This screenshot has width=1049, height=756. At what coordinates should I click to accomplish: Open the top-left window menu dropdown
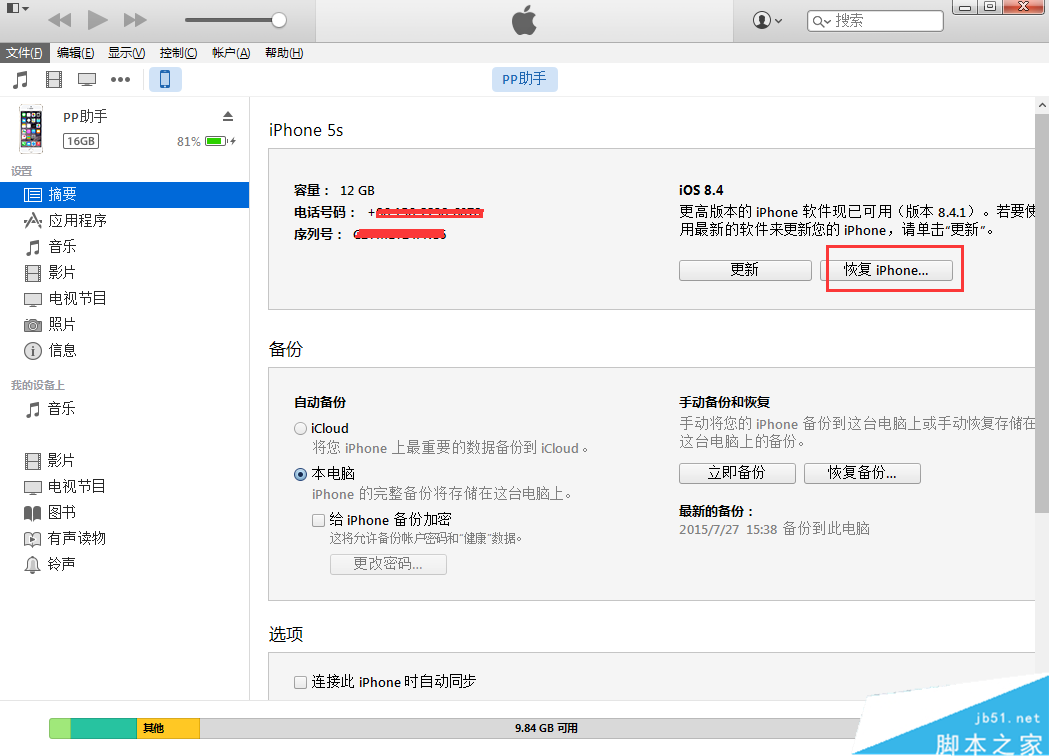[x=17, y=8]
